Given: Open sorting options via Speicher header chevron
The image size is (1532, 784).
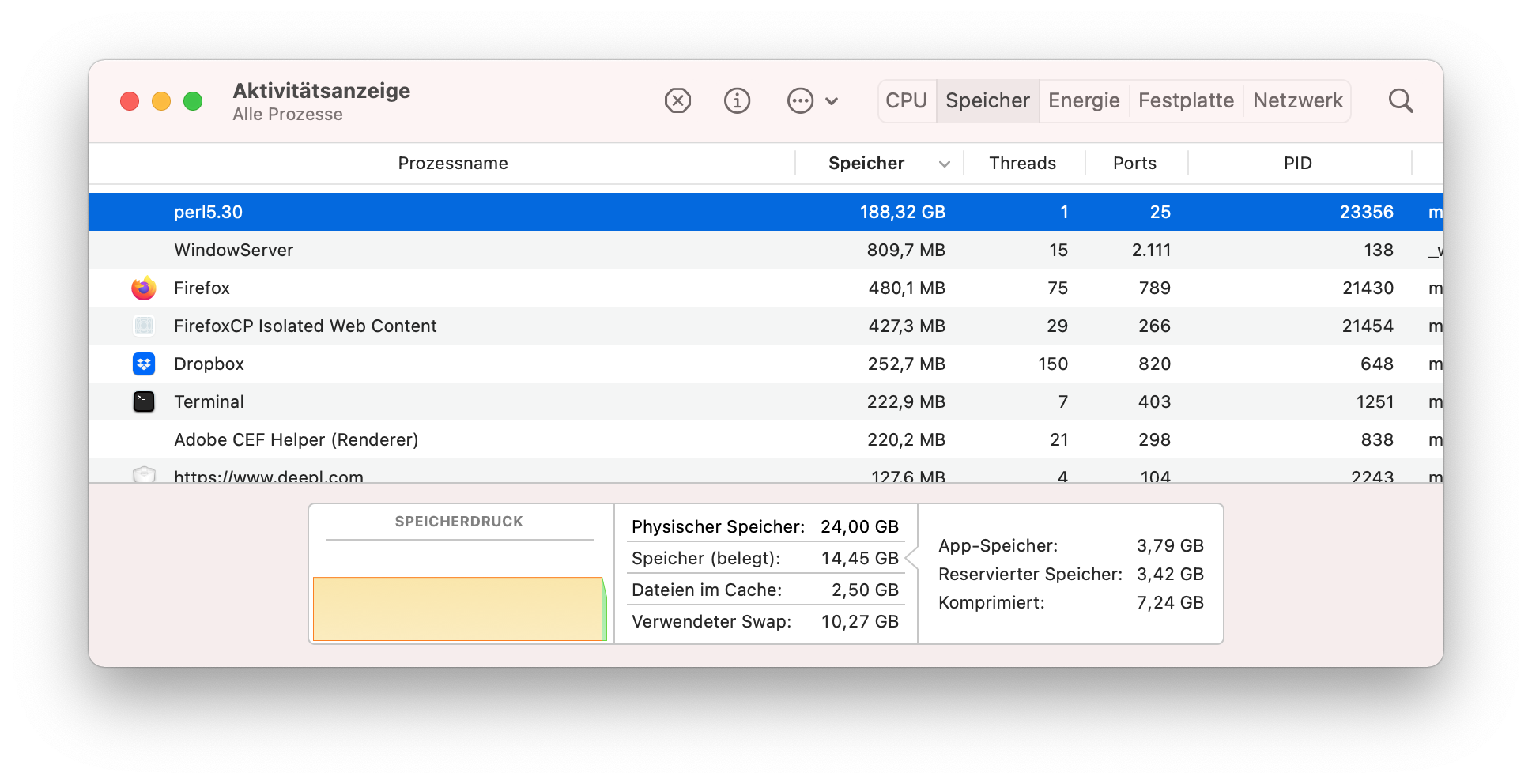Looking at the screenshot, I should coord(944,163).
